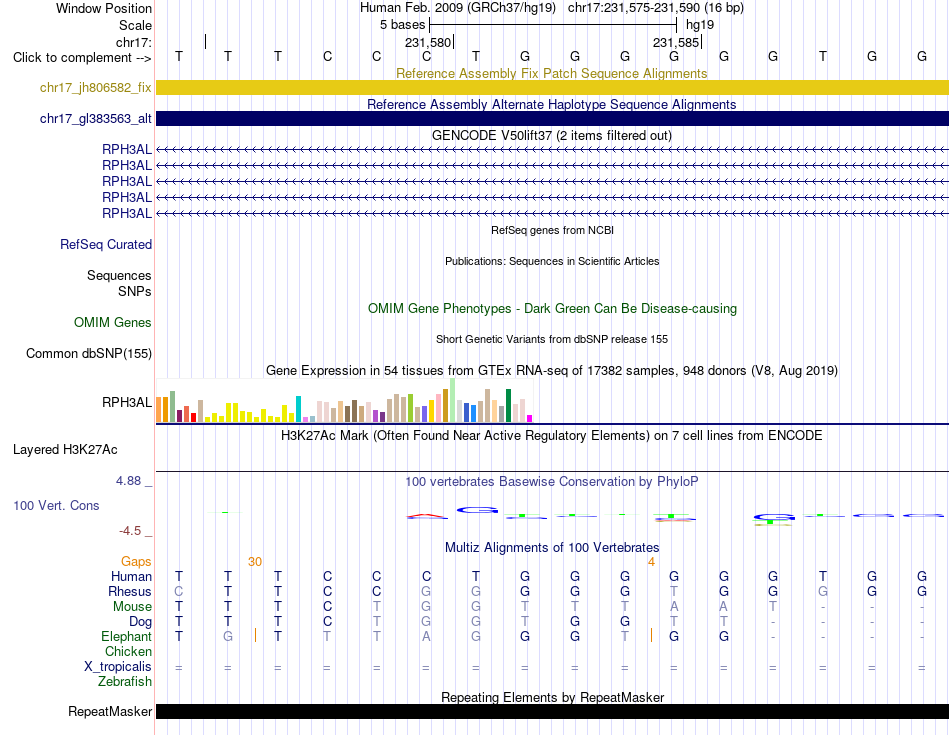Select the Rhesus alignment row label
950x735 pixels.
[130, 591]
